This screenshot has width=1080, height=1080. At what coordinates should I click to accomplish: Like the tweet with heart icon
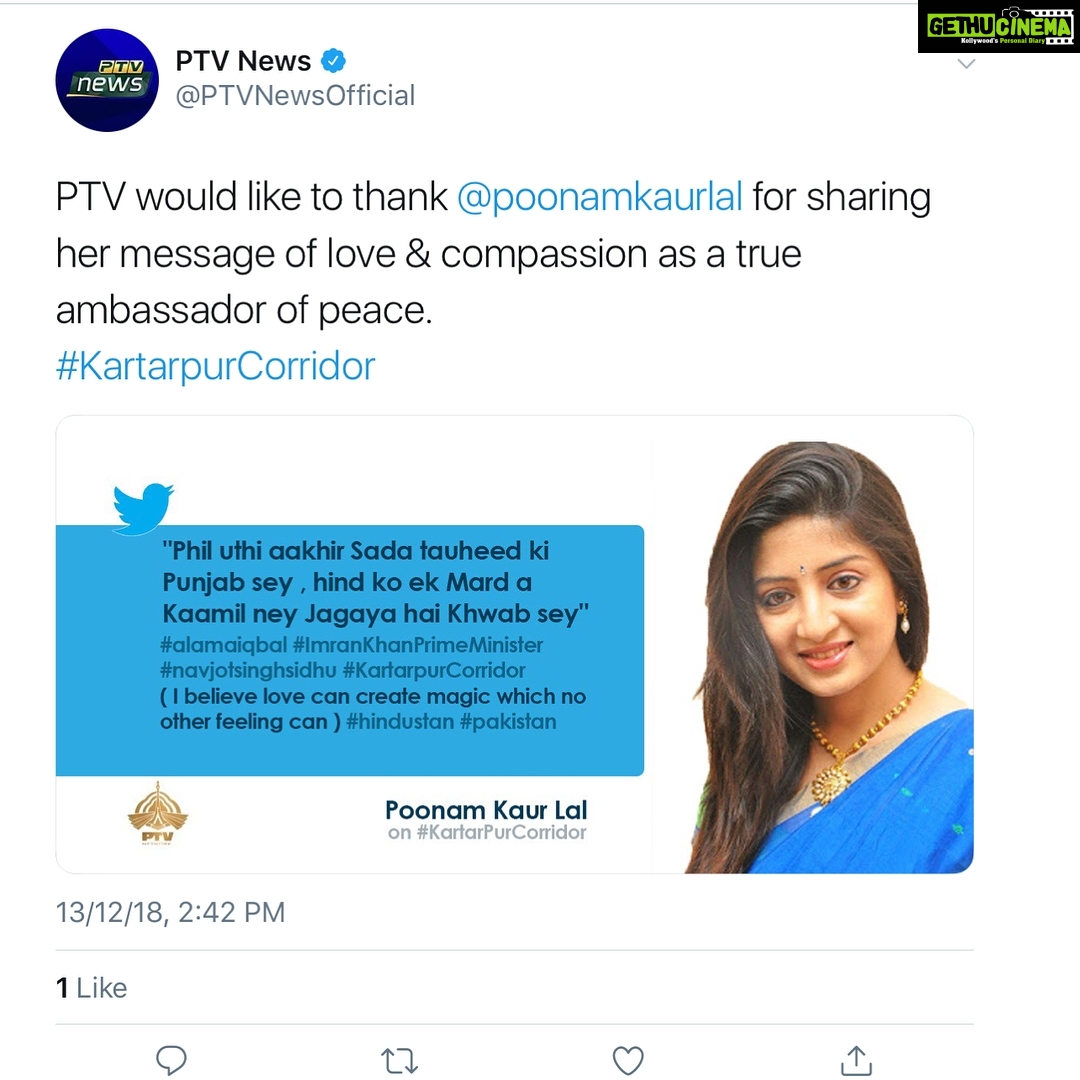click(628, 1060)
